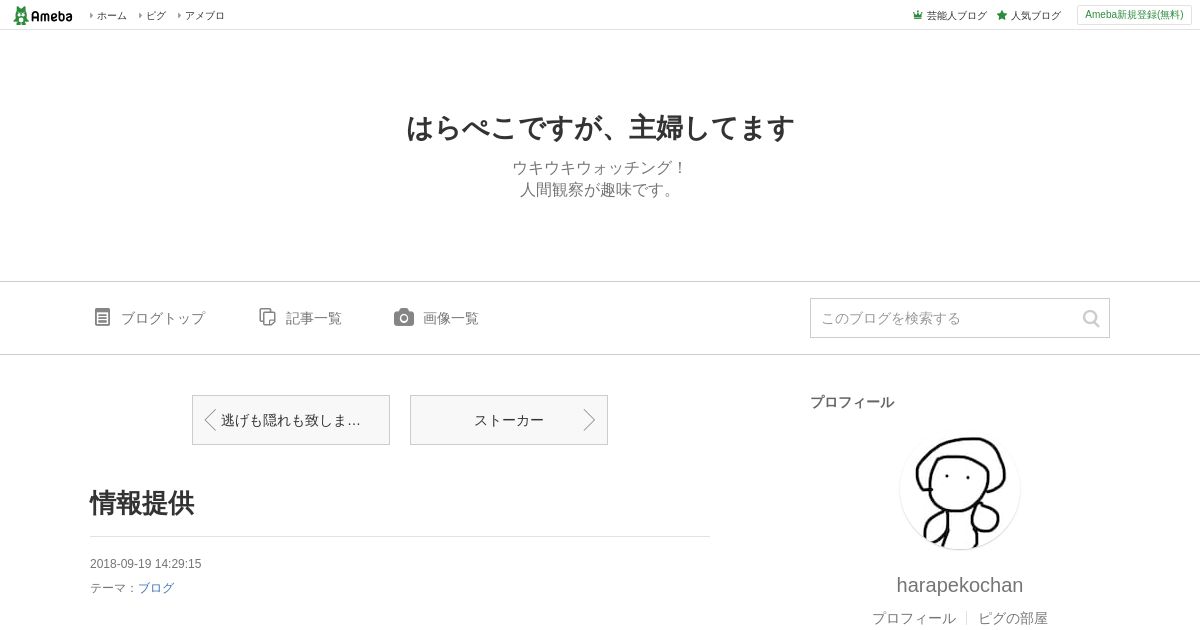Click the harapekochan profile avatar

coord(960,489)
